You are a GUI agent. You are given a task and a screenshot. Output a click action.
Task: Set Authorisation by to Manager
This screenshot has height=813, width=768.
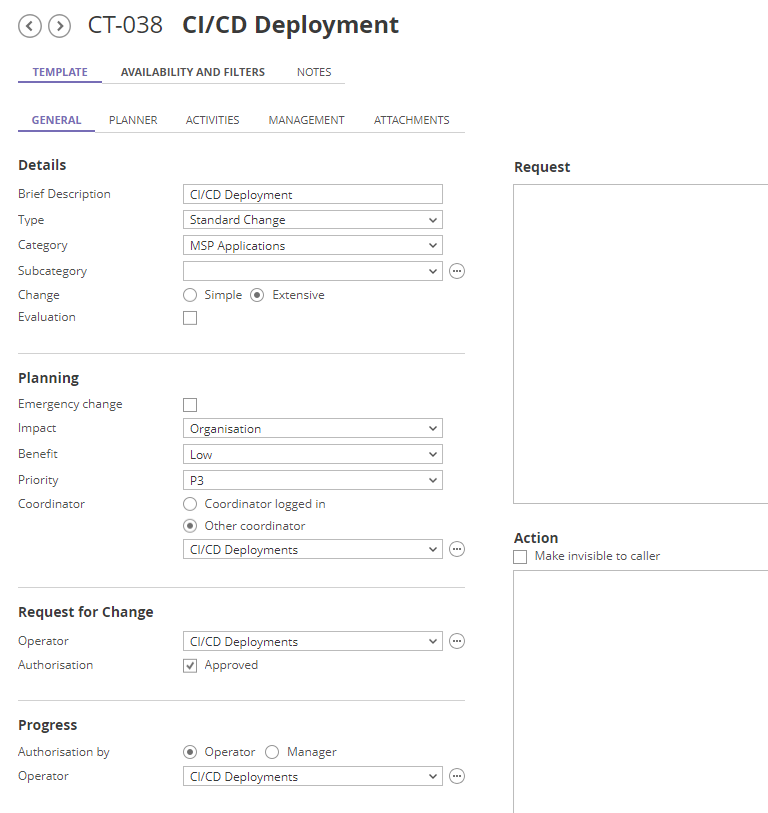(272, 752)
